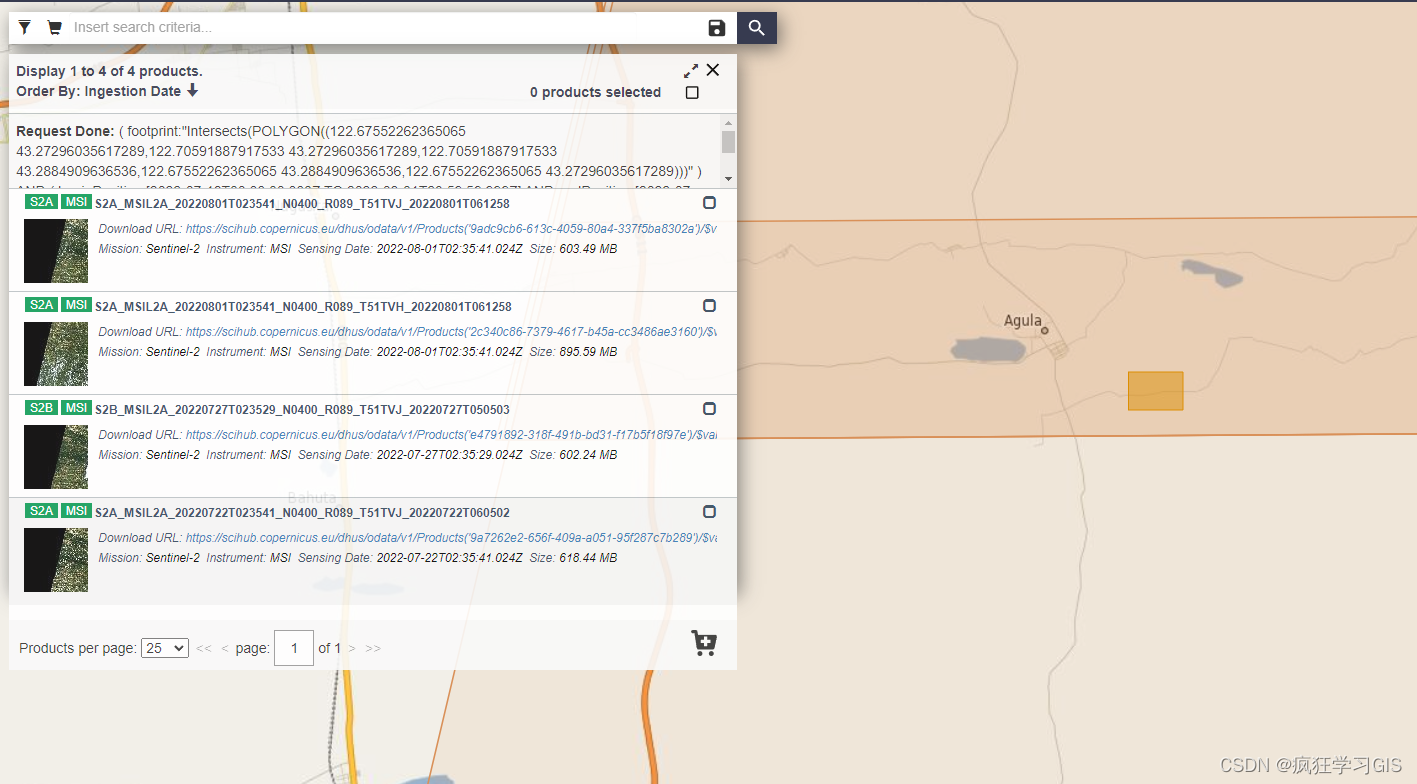Image resolution: width=1417 pixels, height=784 pixels.
Task: Open the shopping cart icon in search bar
Action: coord(54,27)
